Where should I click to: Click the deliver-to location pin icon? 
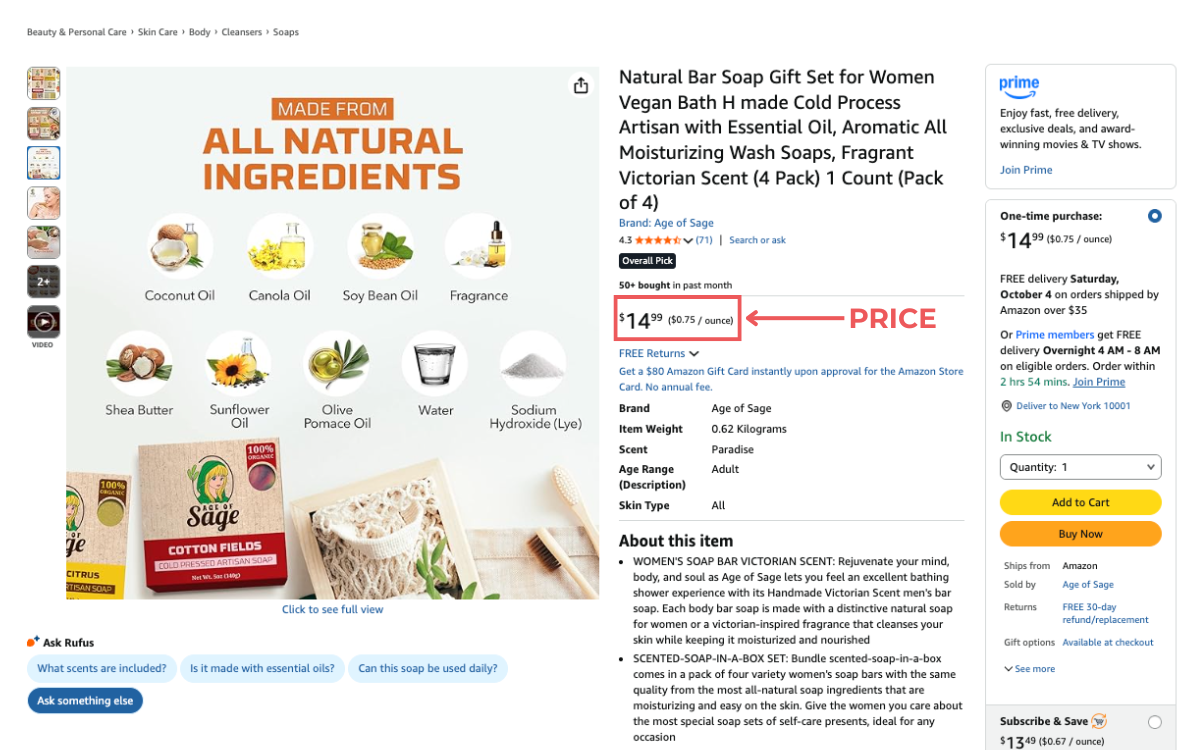[x=1006, y=406]
